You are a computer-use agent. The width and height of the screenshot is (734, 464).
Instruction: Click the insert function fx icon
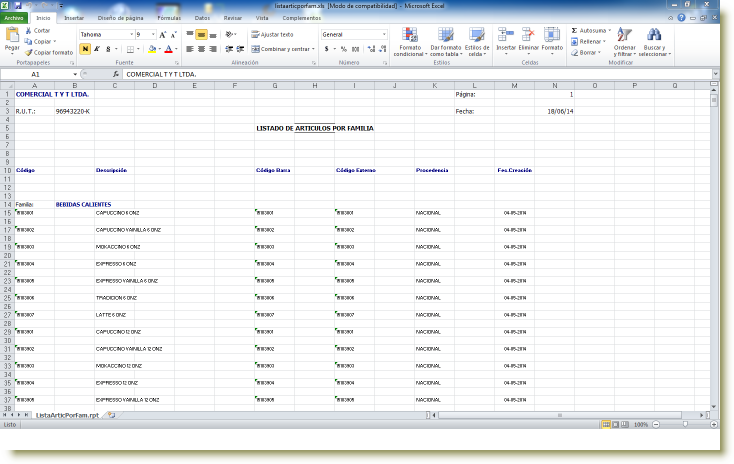tap(116, 74)
